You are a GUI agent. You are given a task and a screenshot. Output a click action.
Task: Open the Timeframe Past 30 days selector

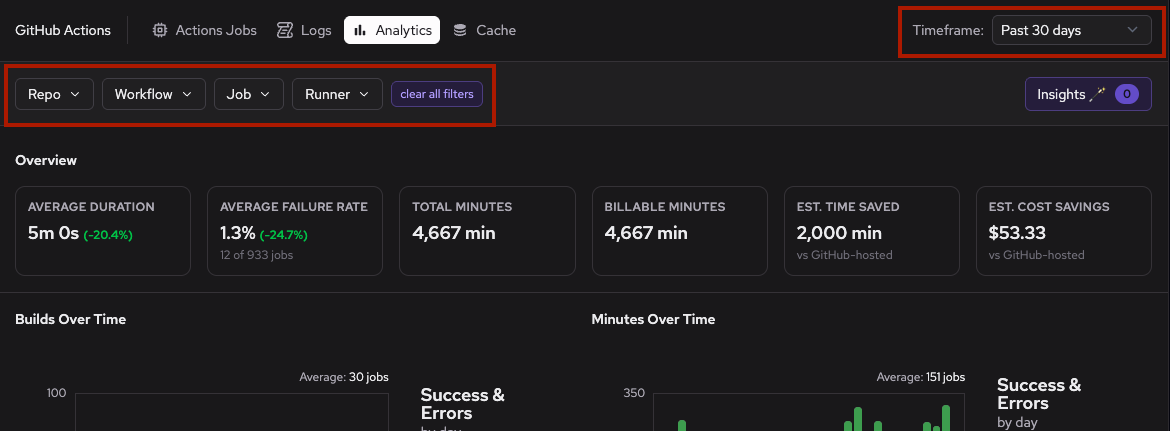pyautogui.click(x=1069, y=30)
